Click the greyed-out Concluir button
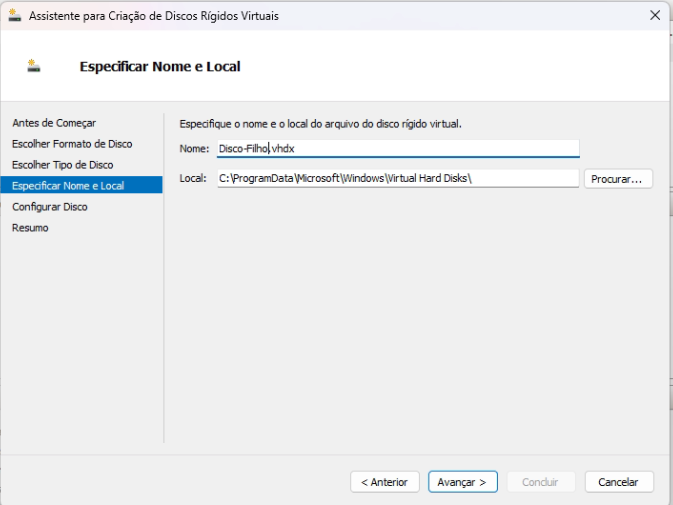The width and height of the screenshot is (673, 505). tap(540, 482)
